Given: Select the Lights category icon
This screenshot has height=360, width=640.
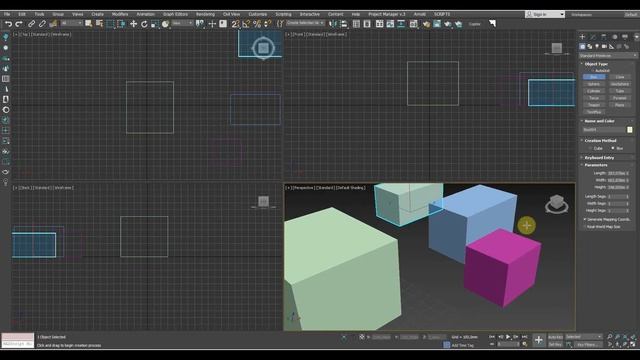Looking at the screenshot, I should tap(597, 47).
